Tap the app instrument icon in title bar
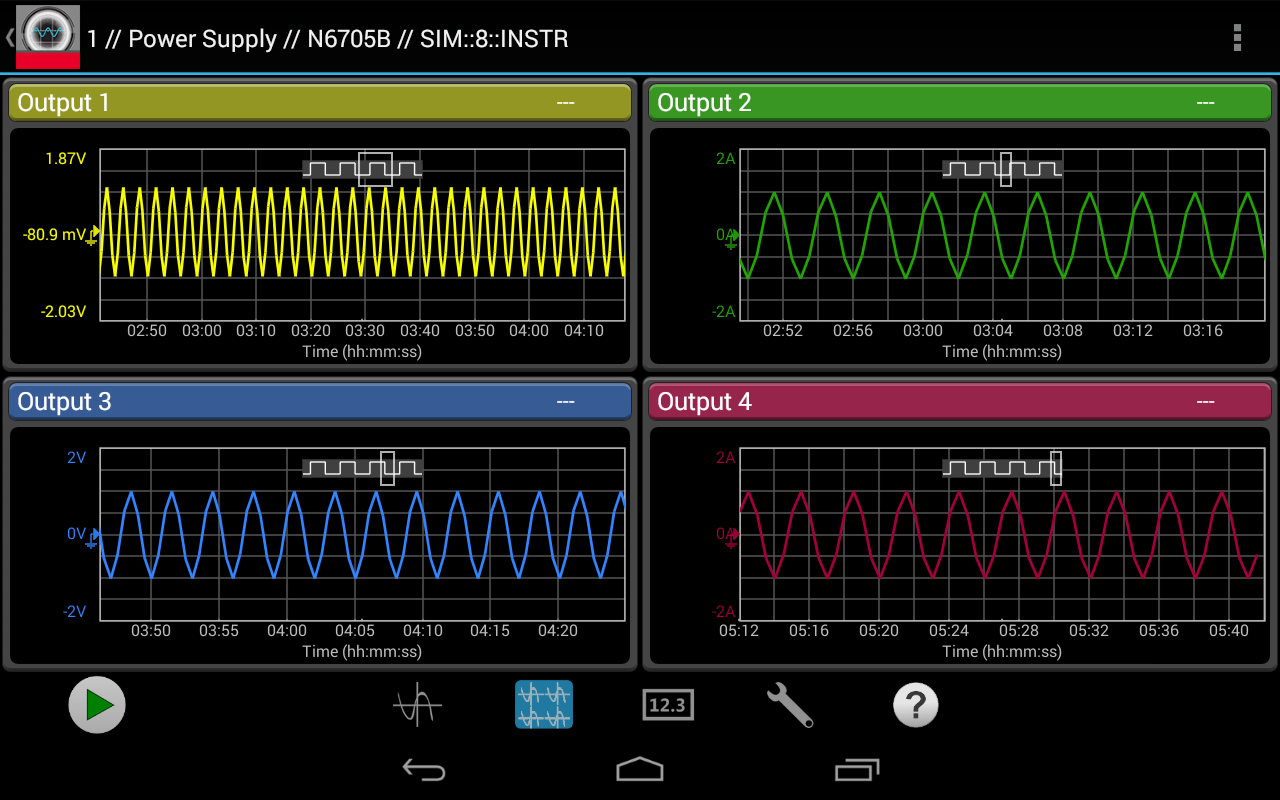The width and height of the screenshot is (1280, 800). point(48,37)
